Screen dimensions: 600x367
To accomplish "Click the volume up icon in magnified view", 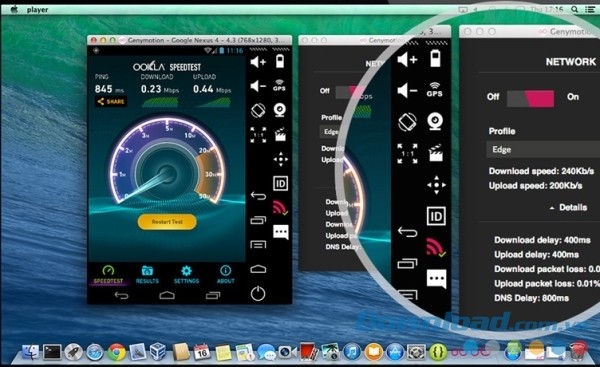I will click(407, 60).
